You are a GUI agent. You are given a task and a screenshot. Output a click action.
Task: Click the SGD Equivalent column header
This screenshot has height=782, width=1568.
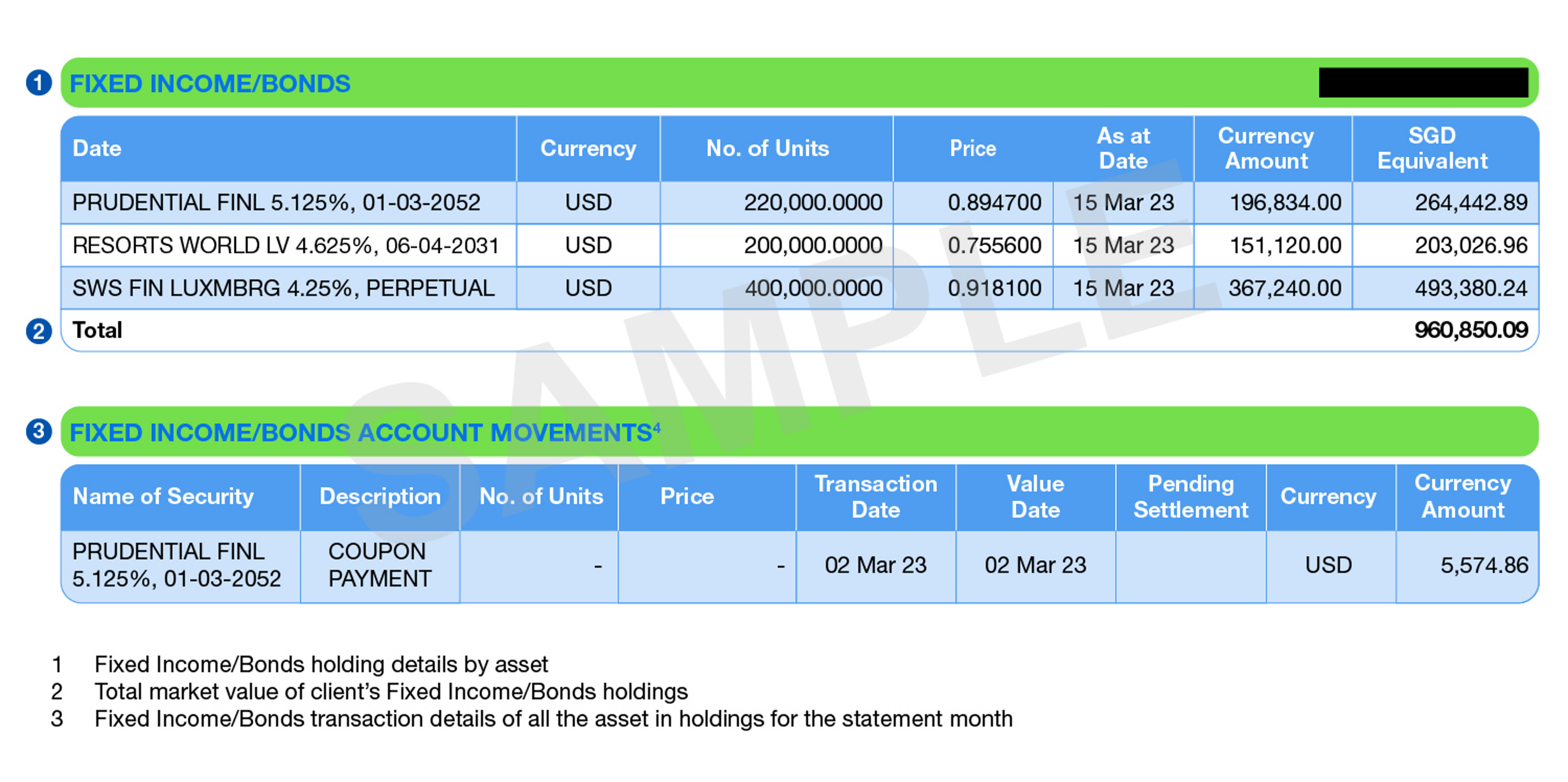tap(1432, 149)
